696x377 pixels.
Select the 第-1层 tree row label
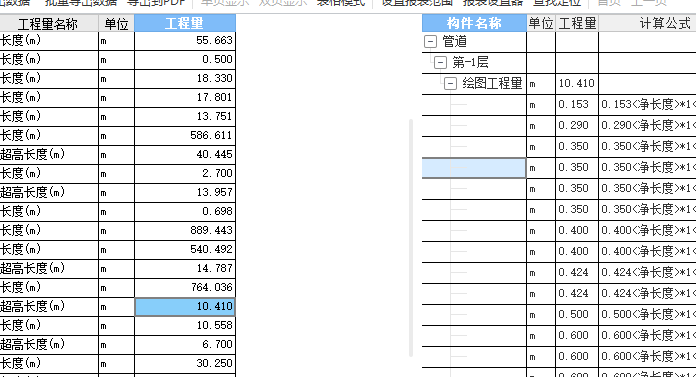coord(470,62)
